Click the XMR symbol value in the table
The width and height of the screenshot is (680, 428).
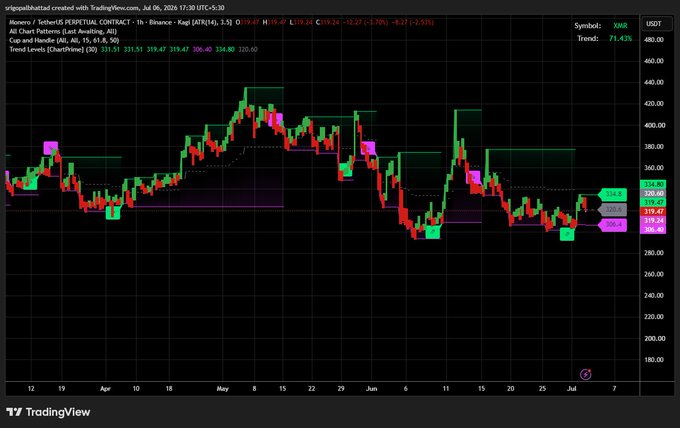pos(620,26)
